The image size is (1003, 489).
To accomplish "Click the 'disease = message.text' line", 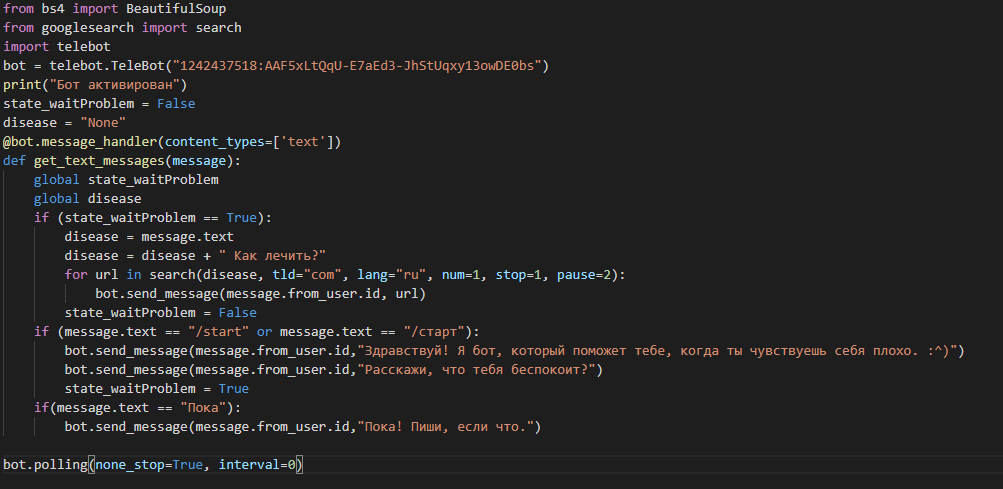I will click(149, 237).
